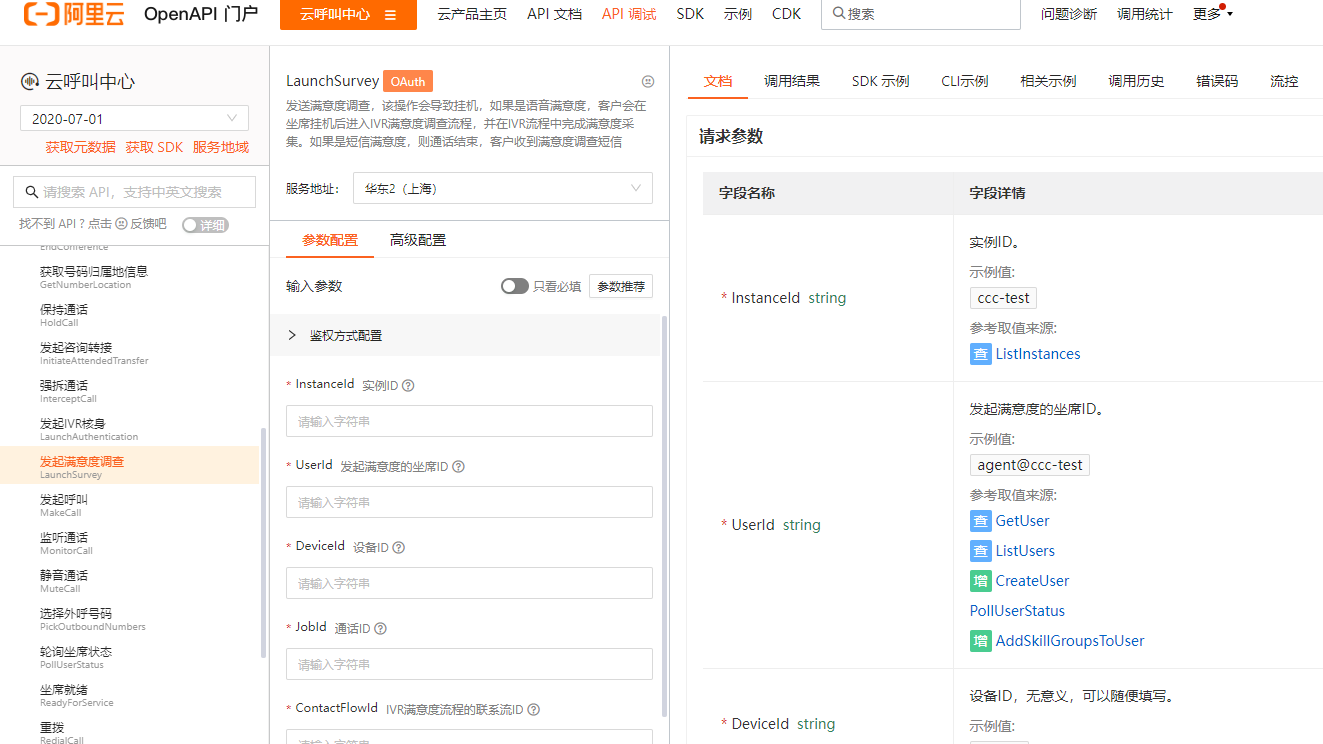Click the sidebar API list scrollbar

click(x=264, y=542)
